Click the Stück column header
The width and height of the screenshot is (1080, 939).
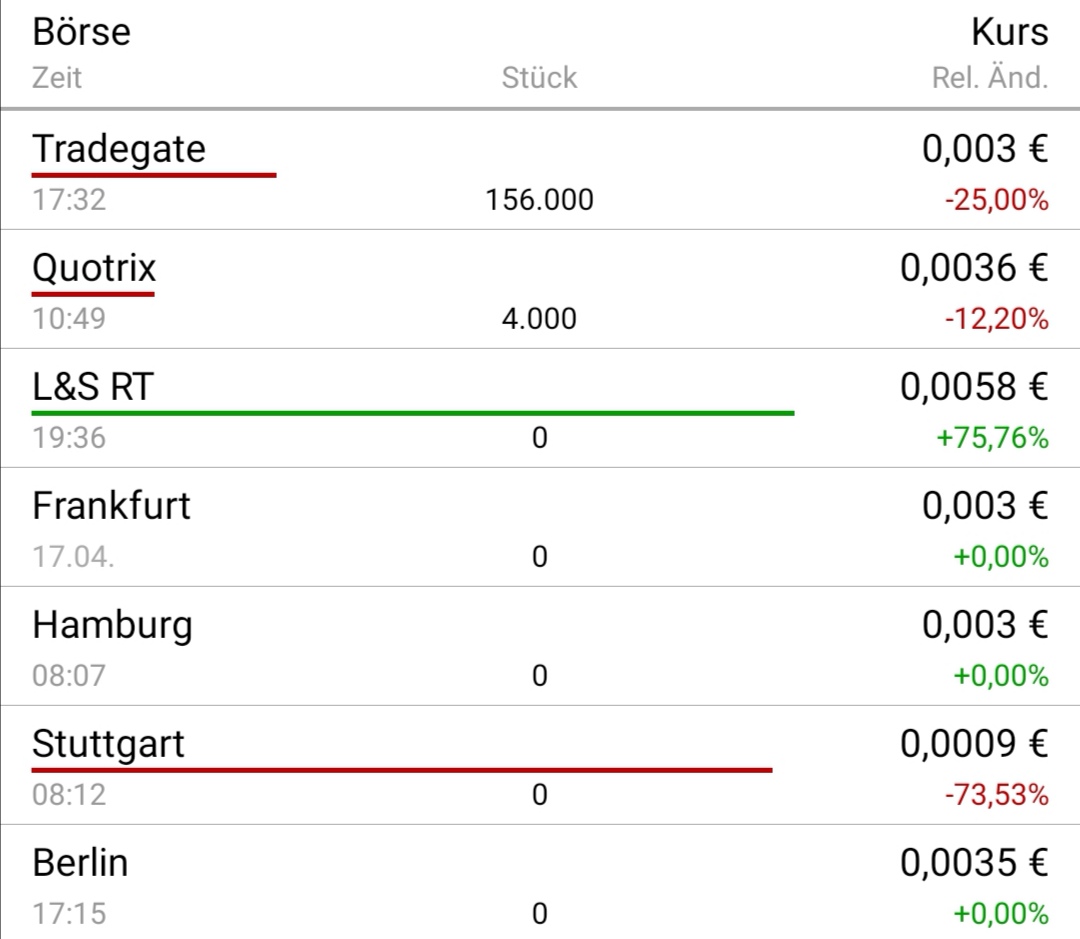point(539,78)
